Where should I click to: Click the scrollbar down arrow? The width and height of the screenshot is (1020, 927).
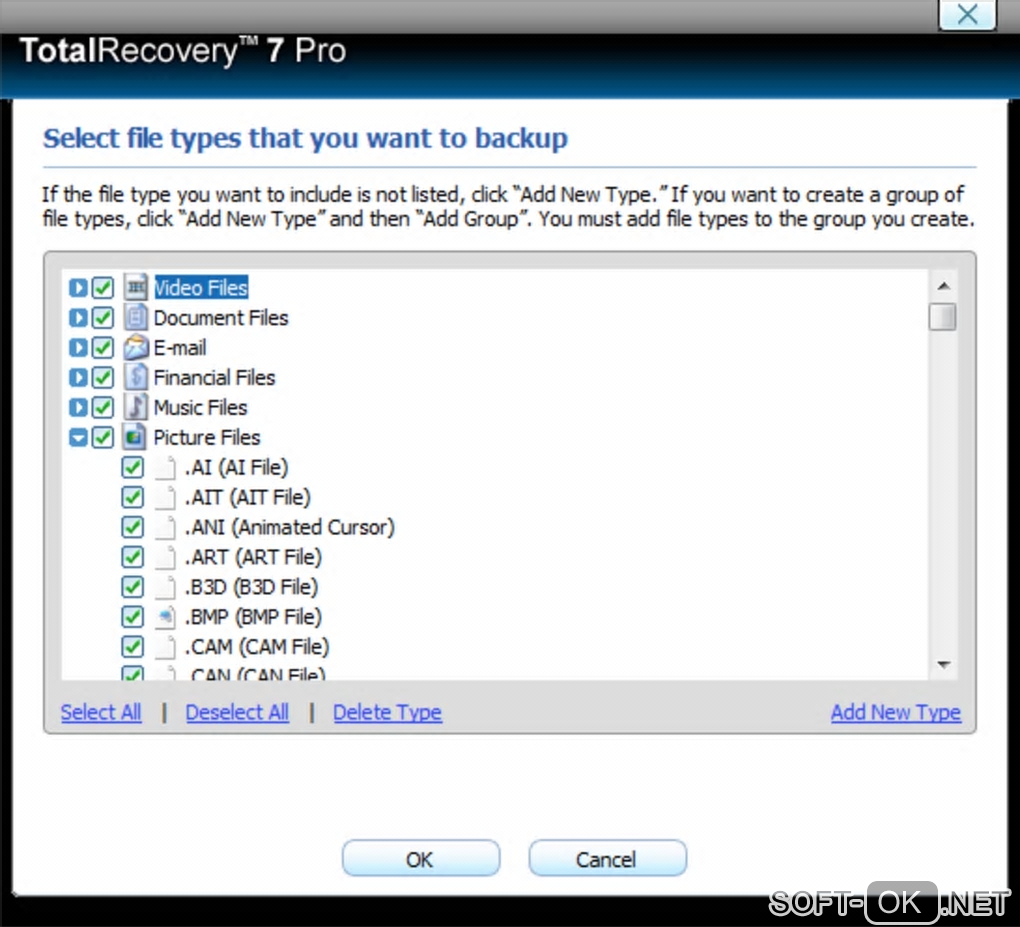pyautogui.click(x=943, y=664)
